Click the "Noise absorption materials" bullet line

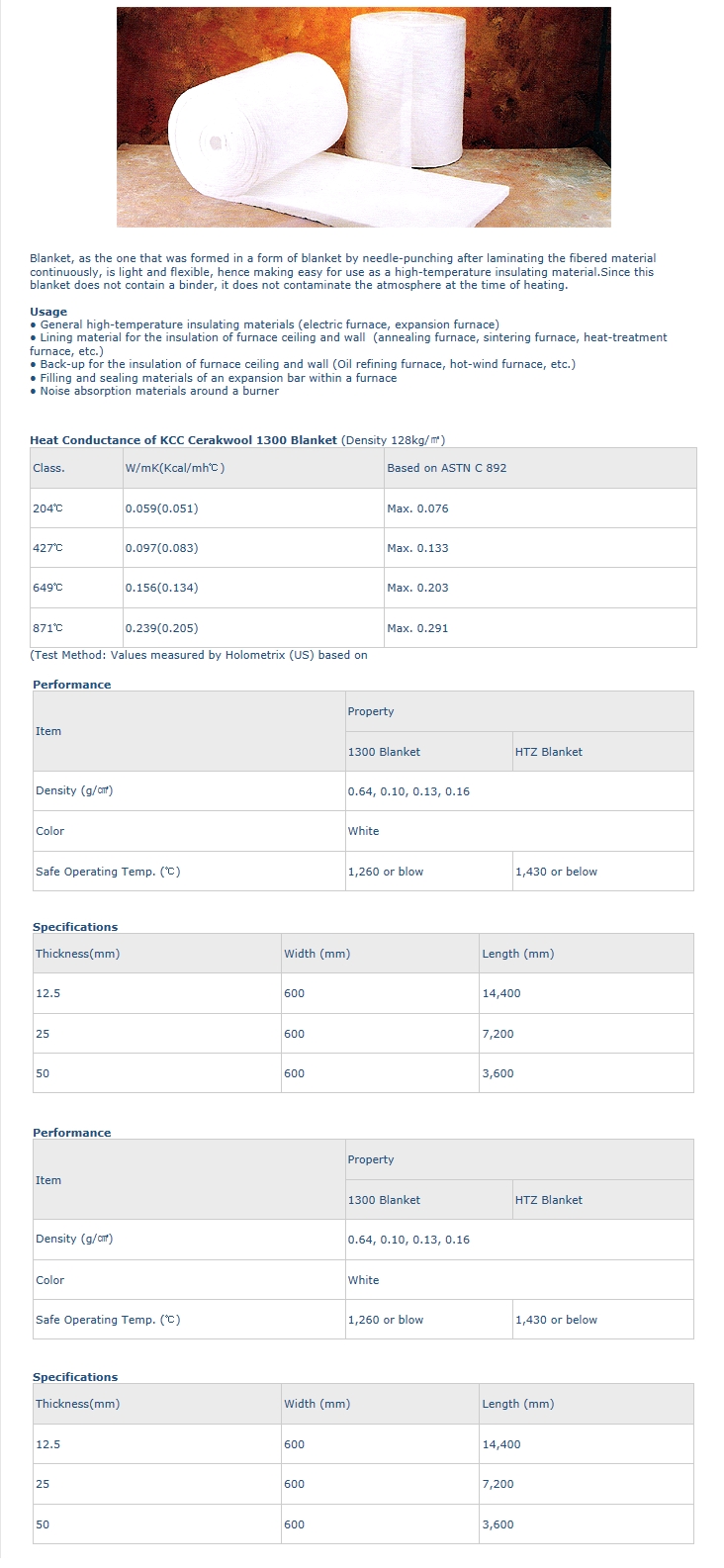pos(158,391)
